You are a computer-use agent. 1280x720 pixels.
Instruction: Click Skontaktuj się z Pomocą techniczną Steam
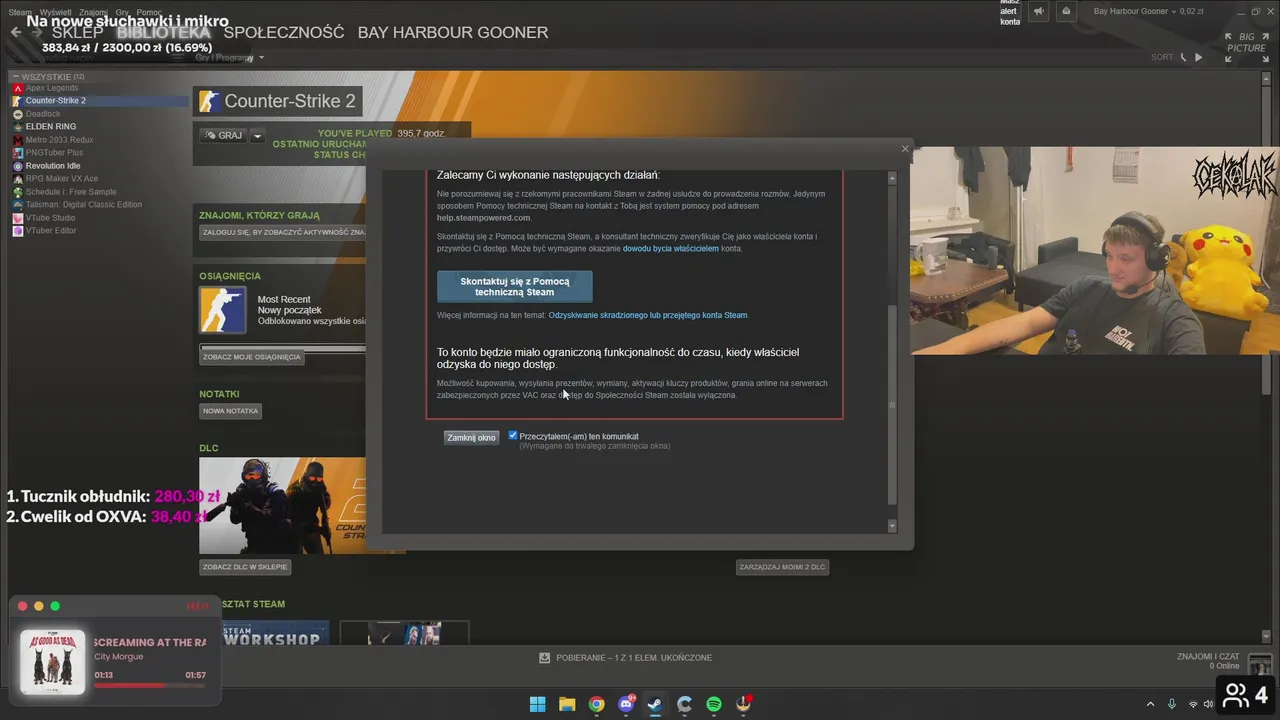click(515, 287)
